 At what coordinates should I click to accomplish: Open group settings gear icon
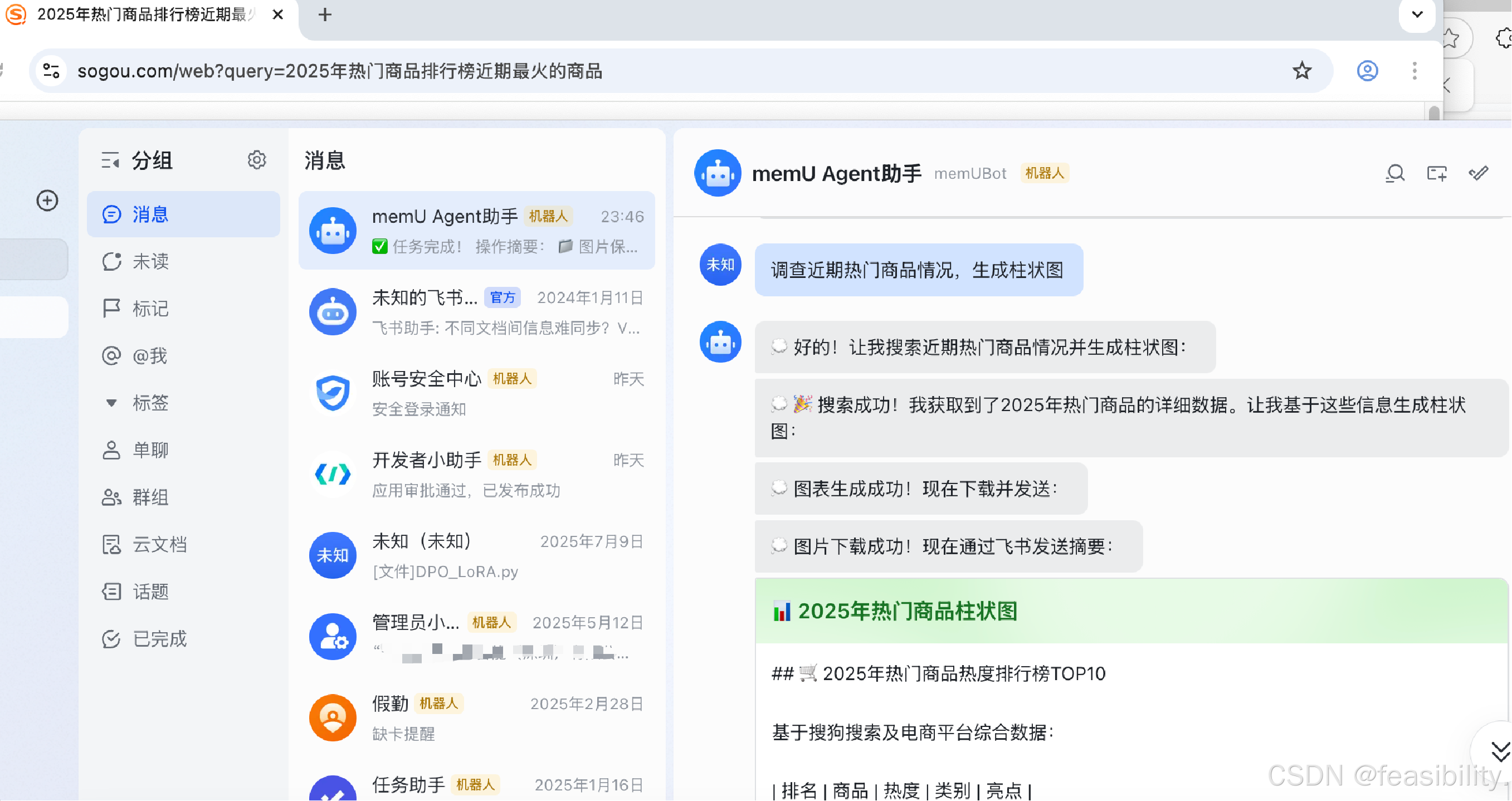point(256,160)
